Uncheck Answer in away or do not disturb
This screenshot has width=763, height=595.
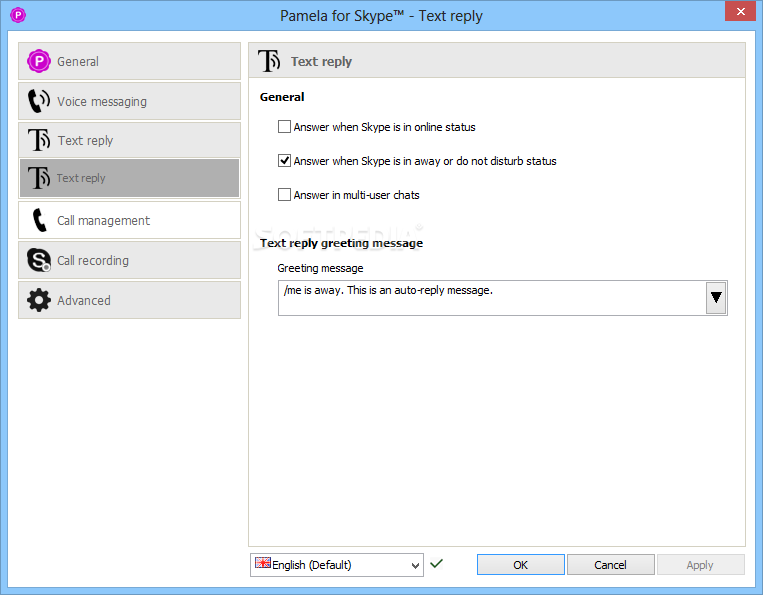pyautogui.click(x=284, y=161)
